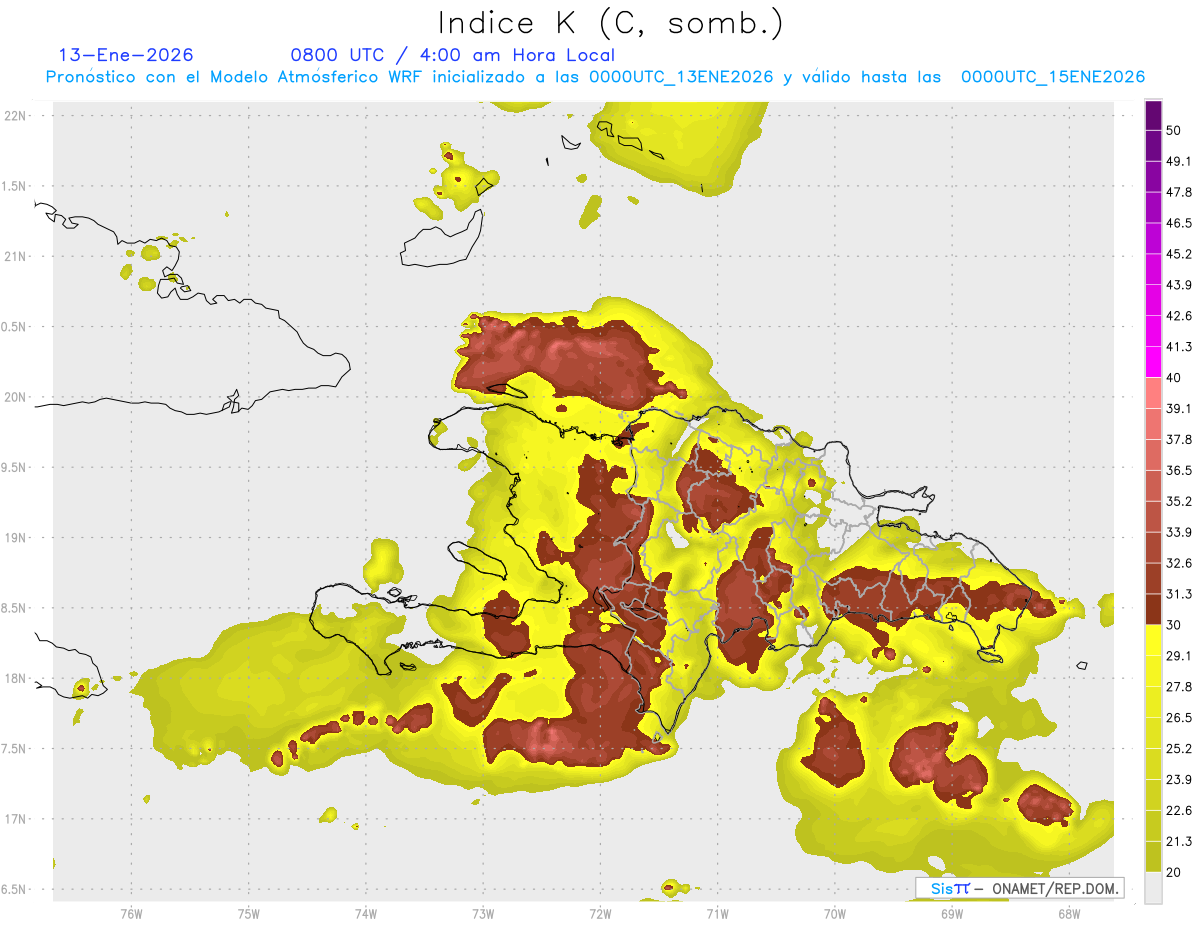Image resolution: width=1200 pixels, height=927 pixels.
Task: Click the latitude label "7.5N"
Action: coord(13,748)
